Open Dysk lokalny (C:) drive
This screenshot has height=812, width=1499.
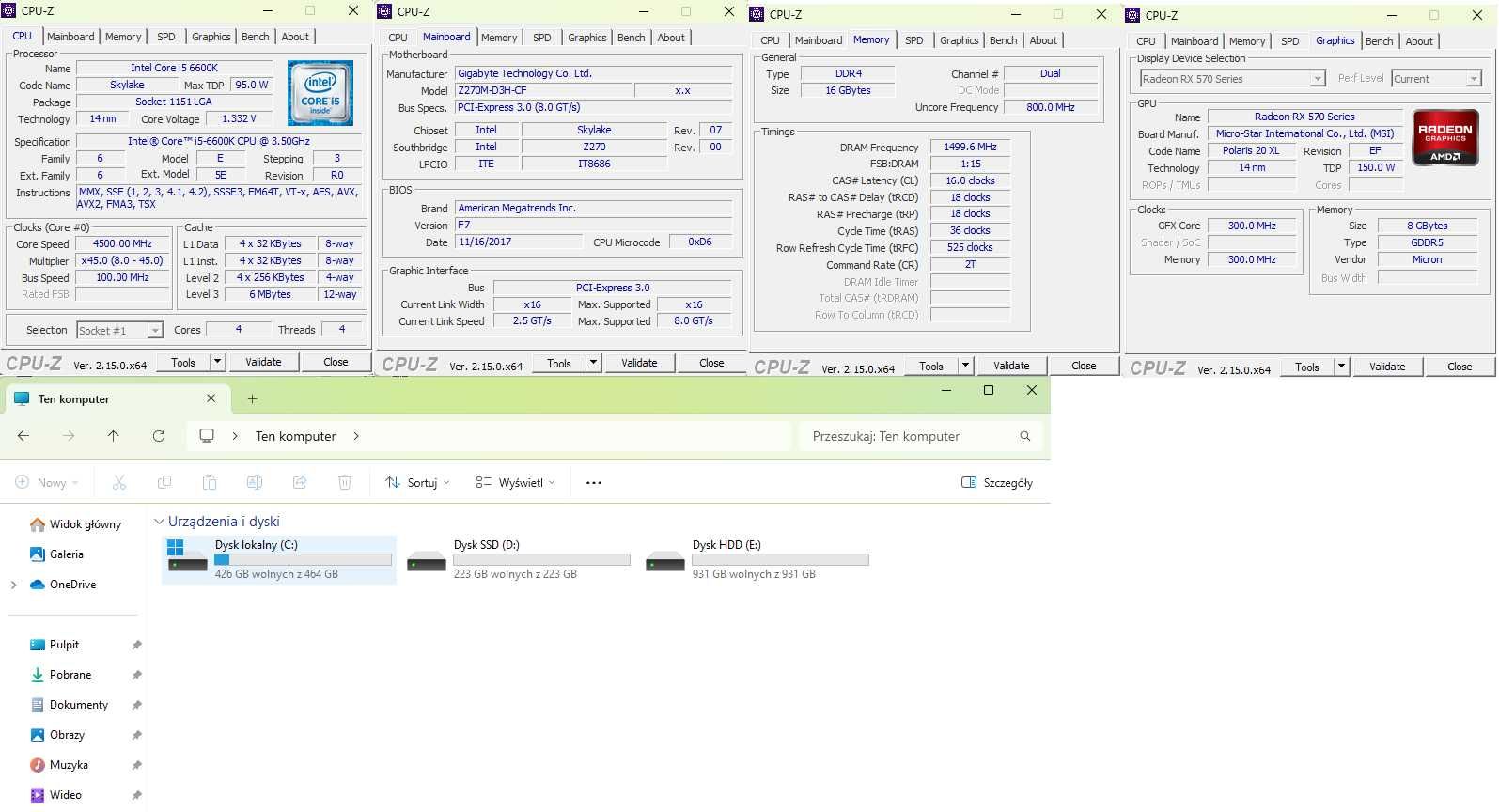pyautogui.click(x=279, y=559)
